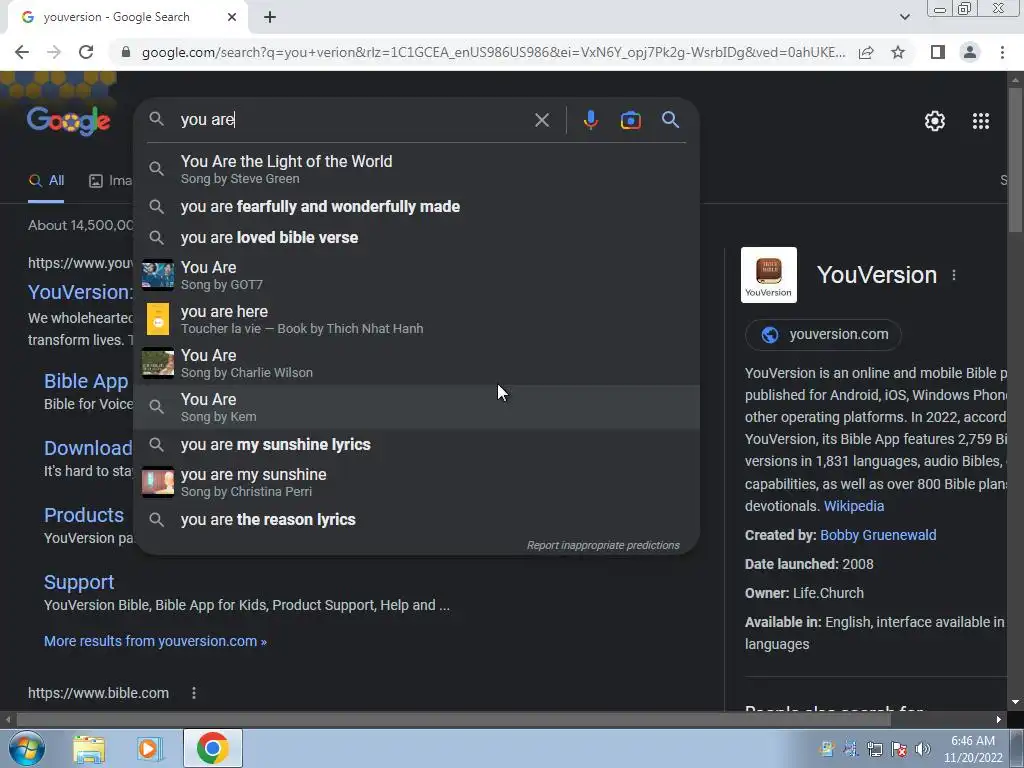The width and height of the screenshot is (1024, 768).
Task: Click the horizontal scrollbar right arrow
Action: pyautogui.click(x=999, y=720)
